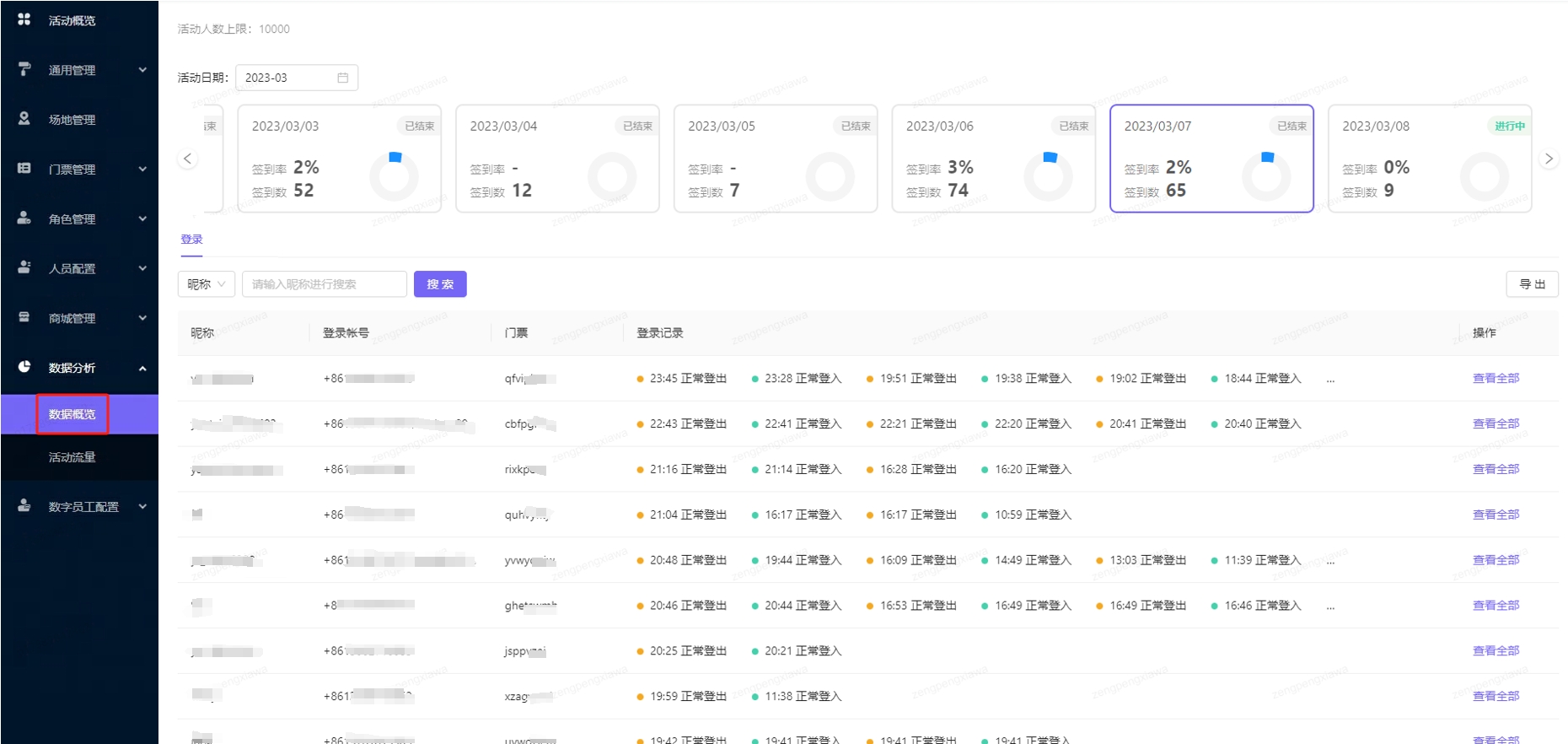This screenshot has width=1568, height=744.
Task: Expand the 数字员工配置 menu chevron
Action: coord(142,507)
